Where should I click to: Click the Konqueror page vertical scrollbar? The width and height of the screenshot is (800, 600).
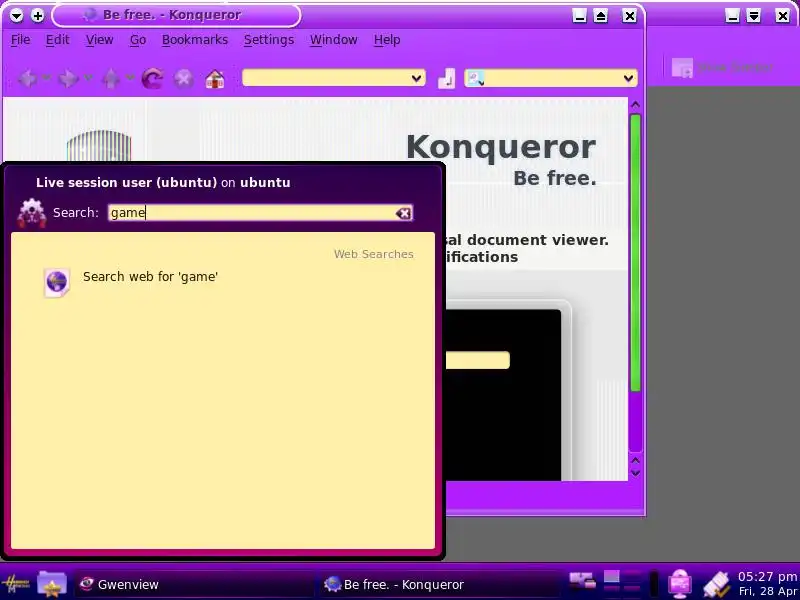point(635,253)
